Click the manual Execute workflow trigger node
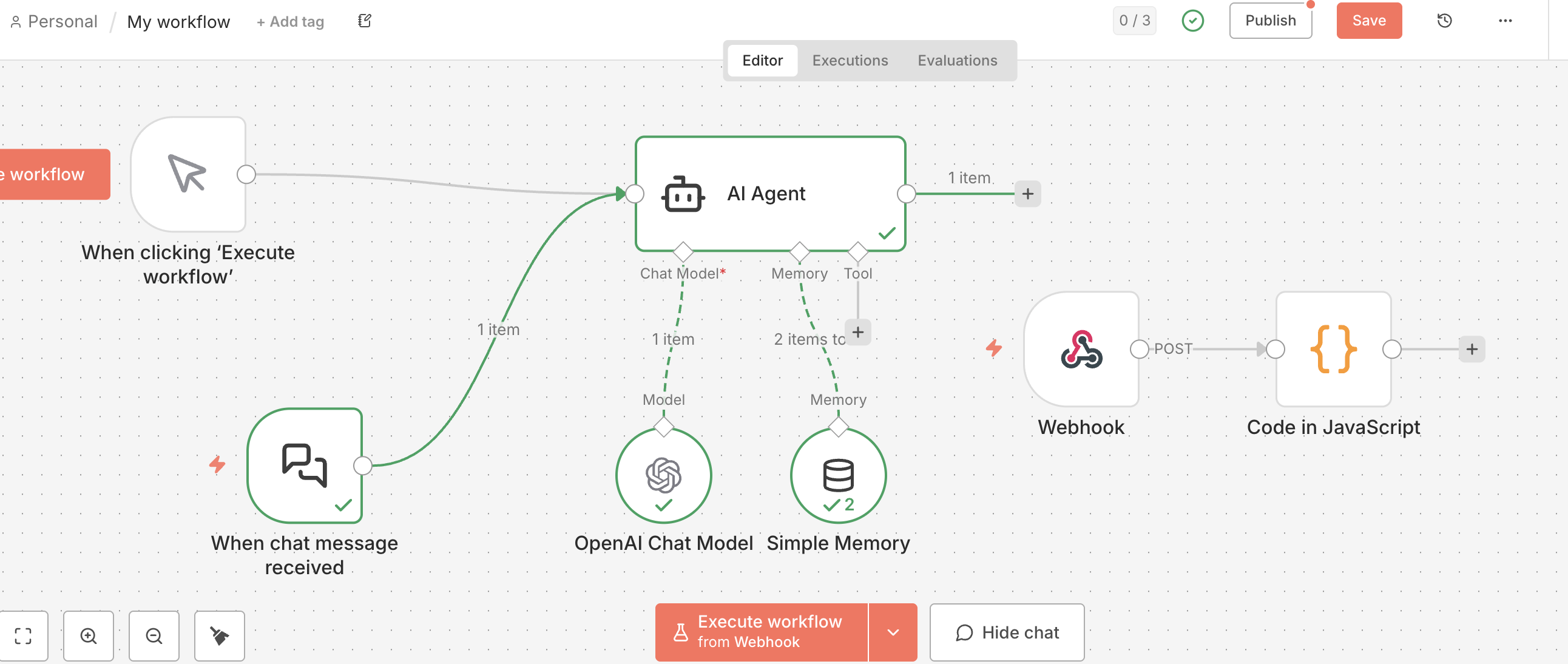Image resolution: width=1568 pixels, height=664 pixels. tap(188, 174)
